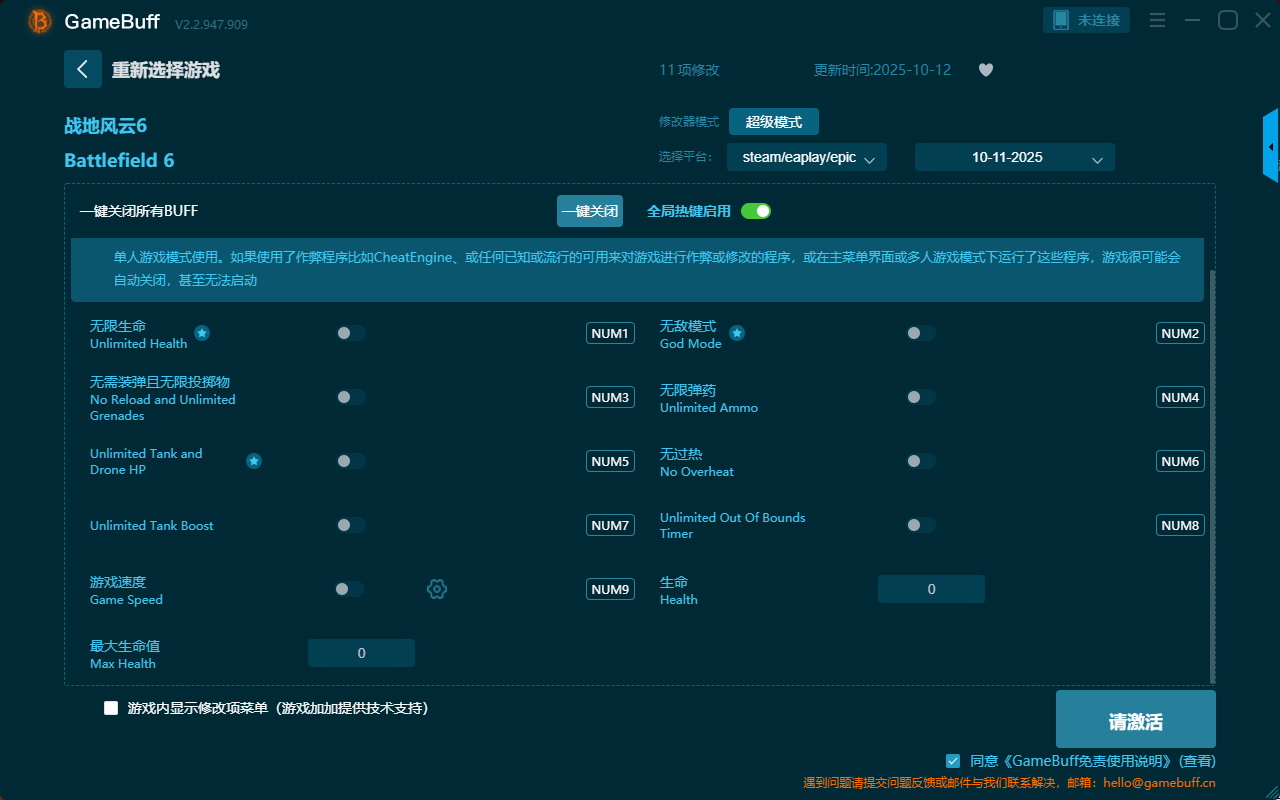Screen dimensions: 1280x800
Task: Click the Max Health value field
Action: [x=361, y=653]
